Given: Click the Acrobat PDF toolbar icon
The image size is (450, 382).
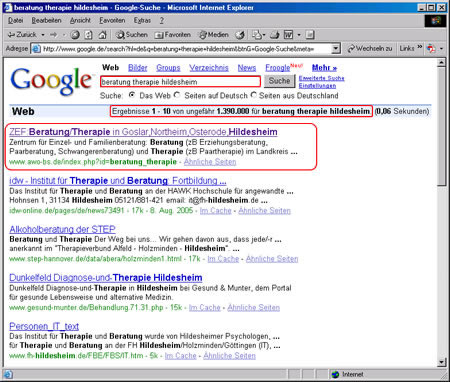Looking at the screenshot, I should coord(431,49).
